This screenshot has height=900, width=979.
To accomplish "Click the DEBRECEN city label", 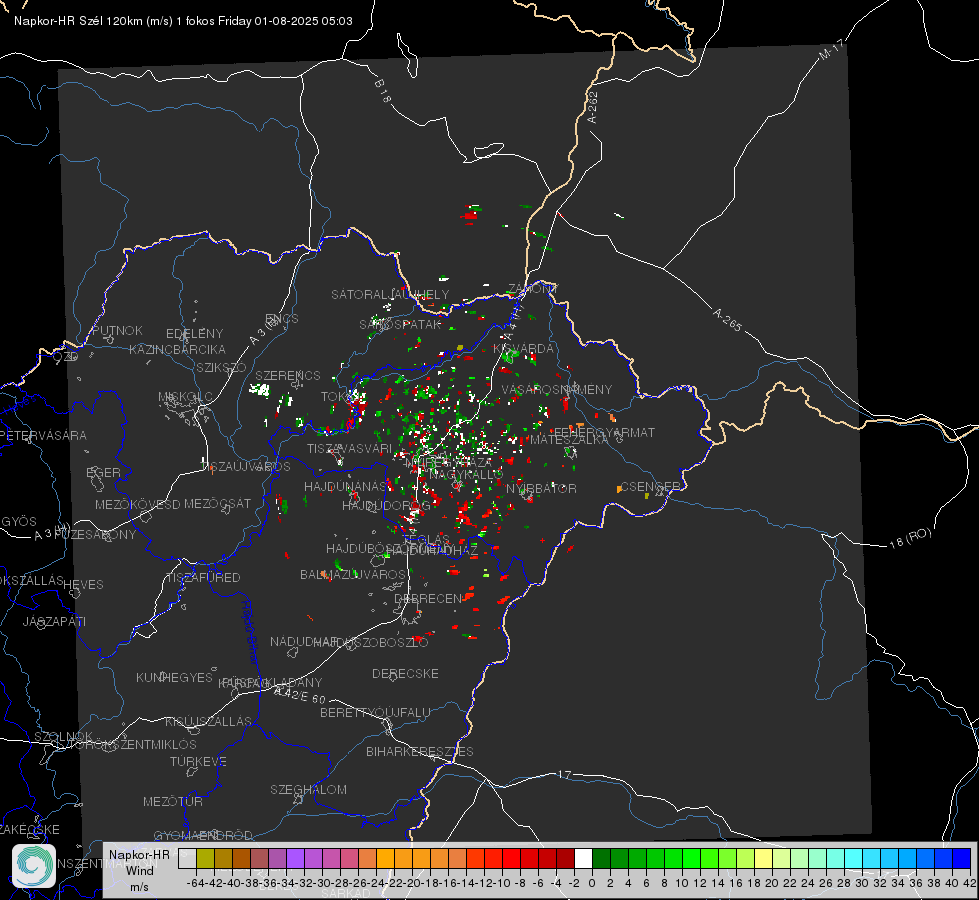I will tap(428, 598).
